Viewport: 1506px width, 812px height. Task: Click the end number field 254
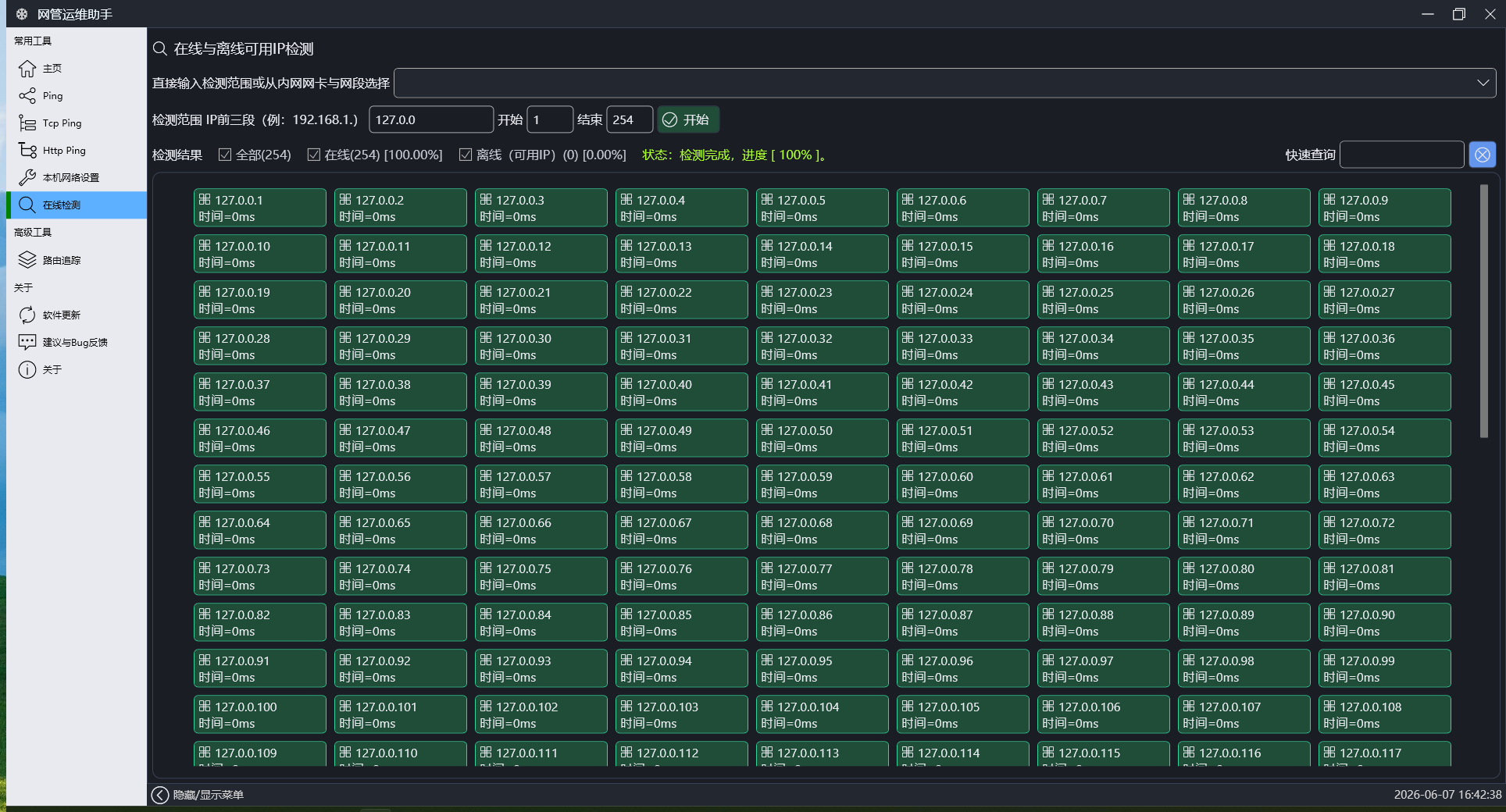pyautogui.click(x=630, y=119)
